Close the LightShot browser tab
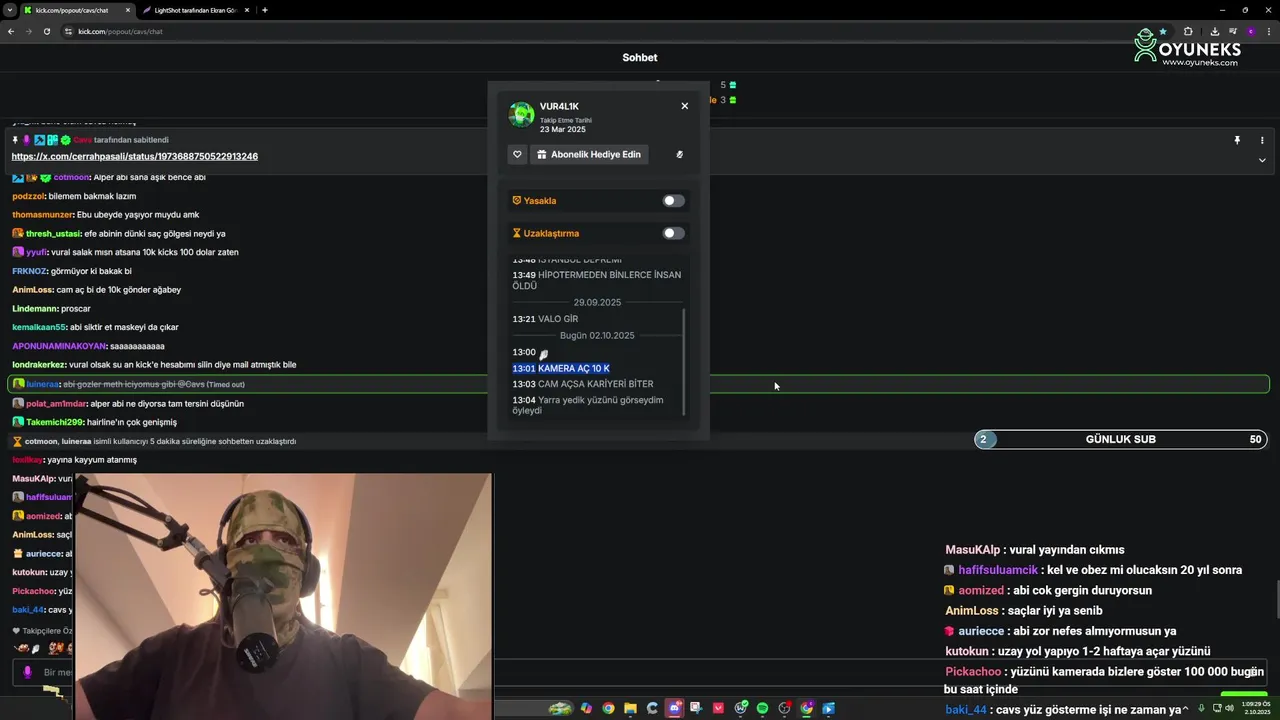Screen dimensions: 1280x720 [248, 10]
